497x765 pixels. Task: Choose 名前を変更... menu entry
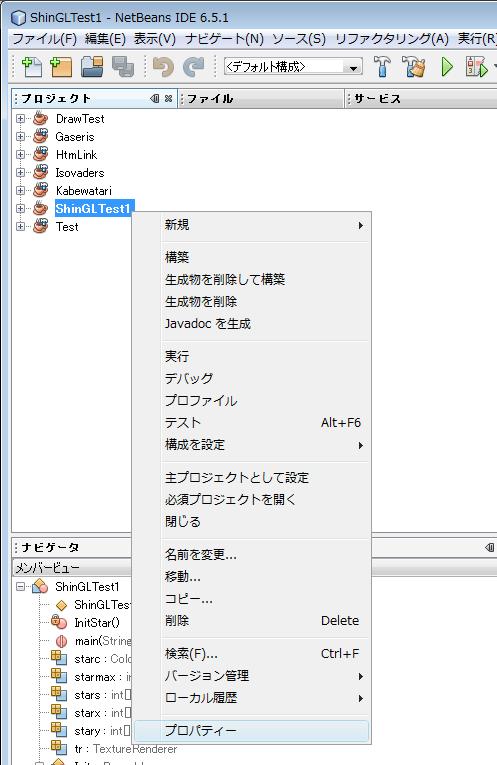pyautogui.click(x=252, y=554)
